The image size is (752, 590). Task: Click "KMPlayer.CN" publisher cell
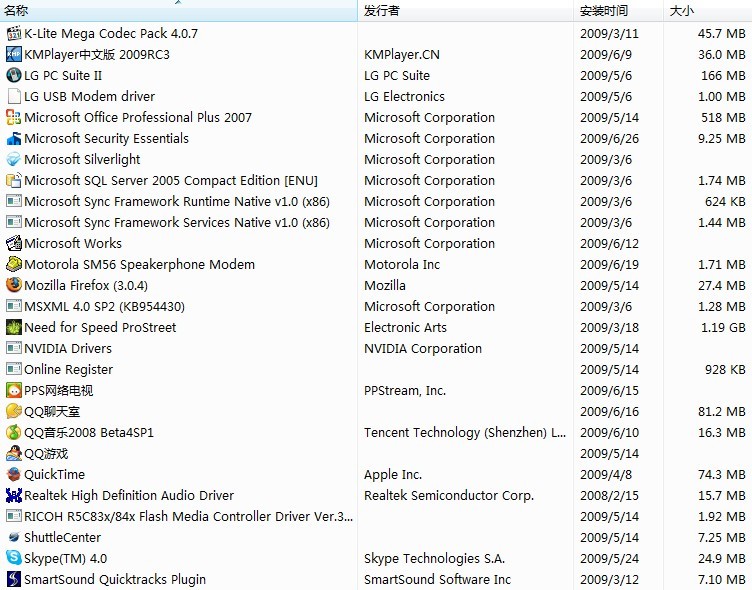(402, 54)
